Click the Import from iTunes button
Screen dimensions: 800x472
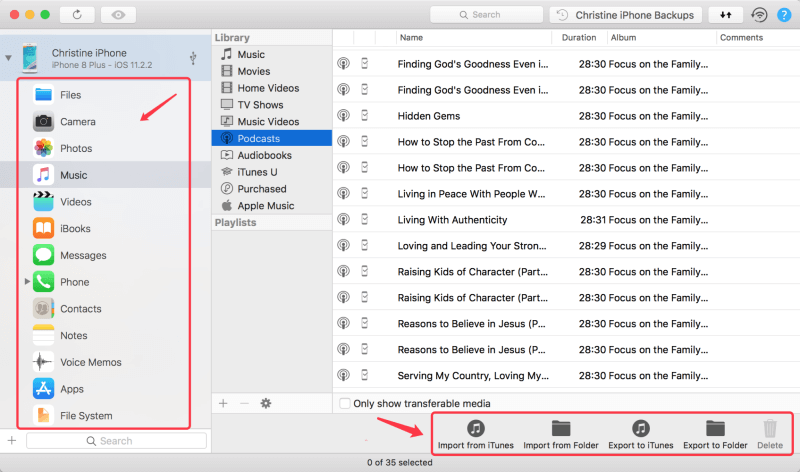(476, 435)
